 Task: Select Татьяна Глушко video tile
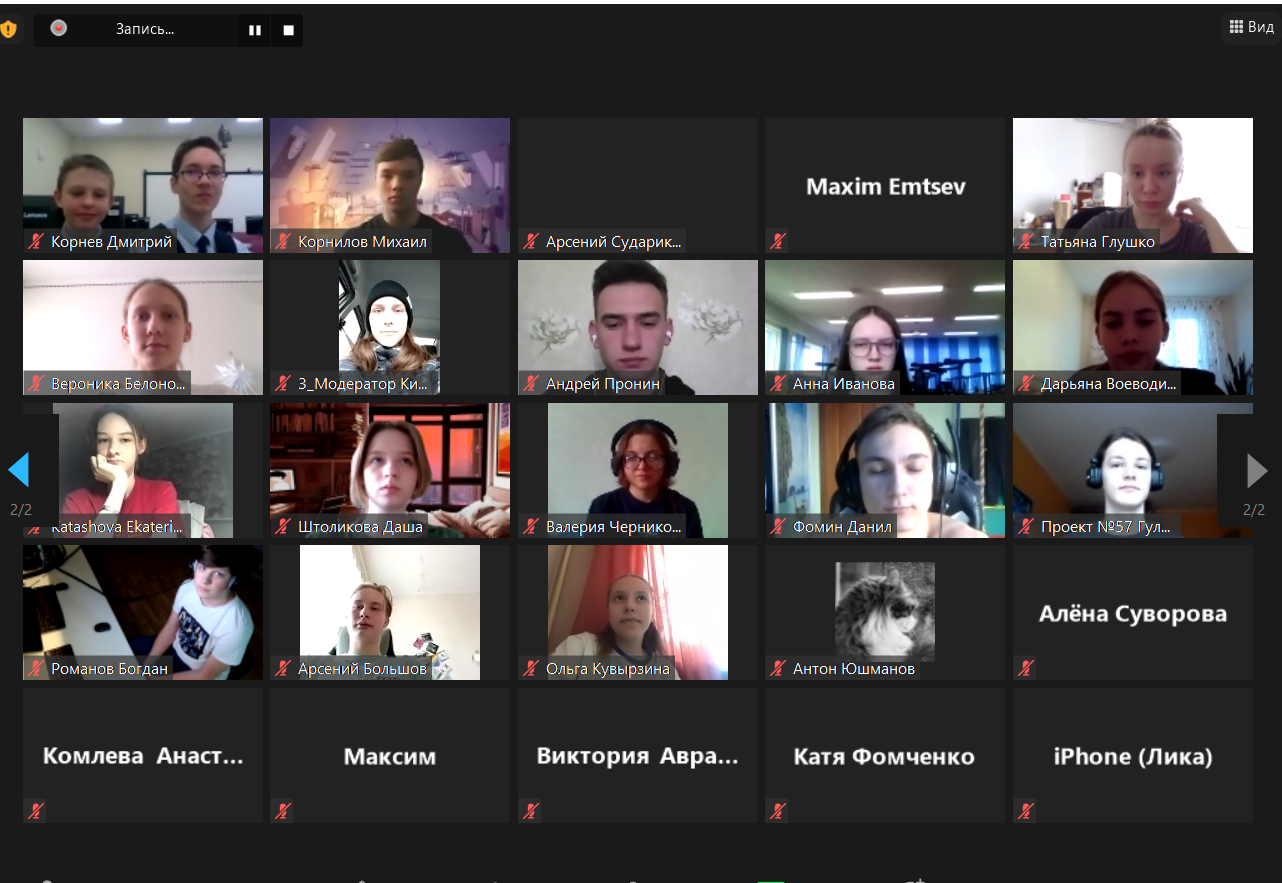pyautogui.click(x=1133, y=185)
